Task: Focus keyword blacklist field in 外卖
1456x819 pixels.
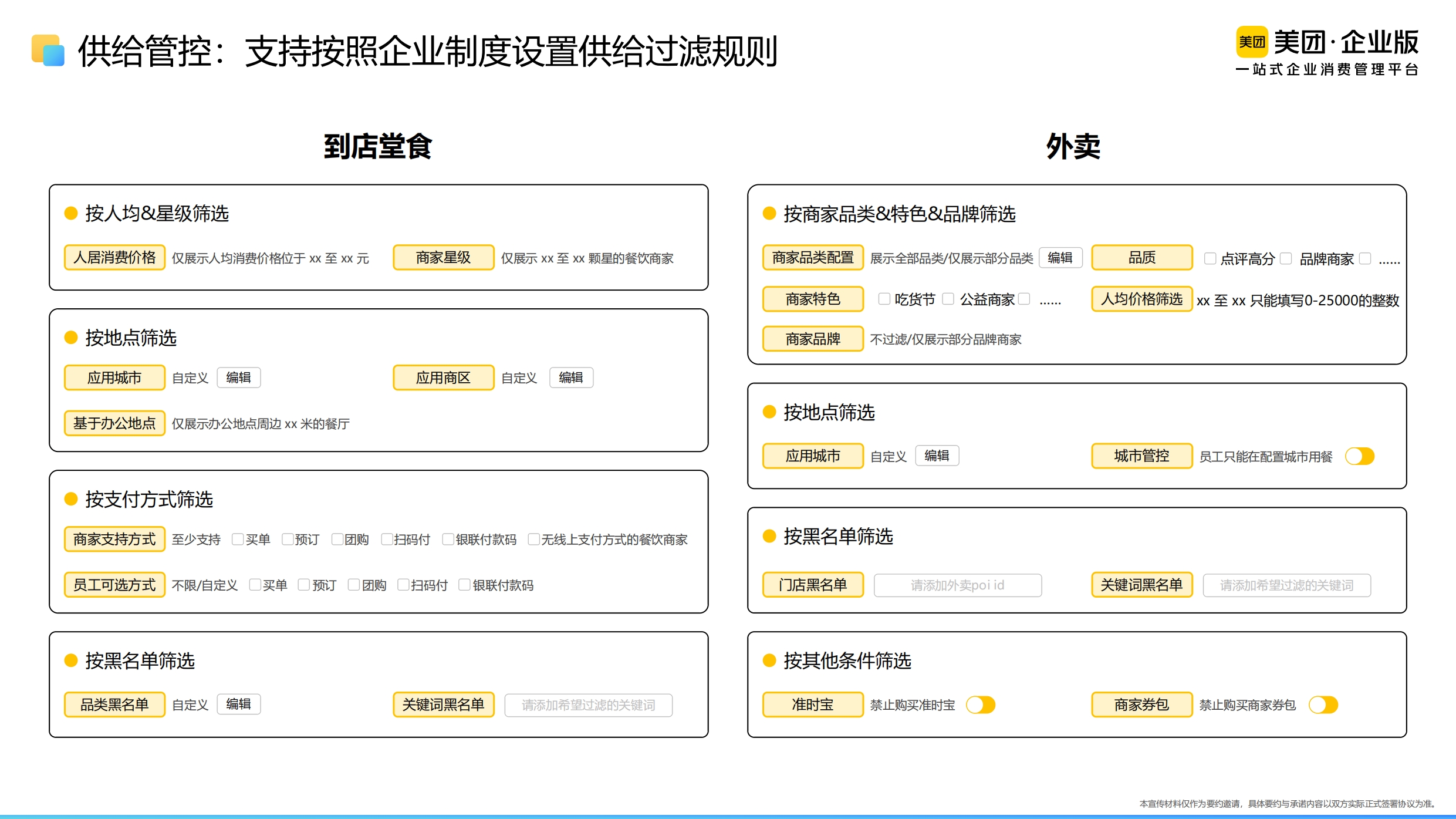Action: coord(1287,585)
